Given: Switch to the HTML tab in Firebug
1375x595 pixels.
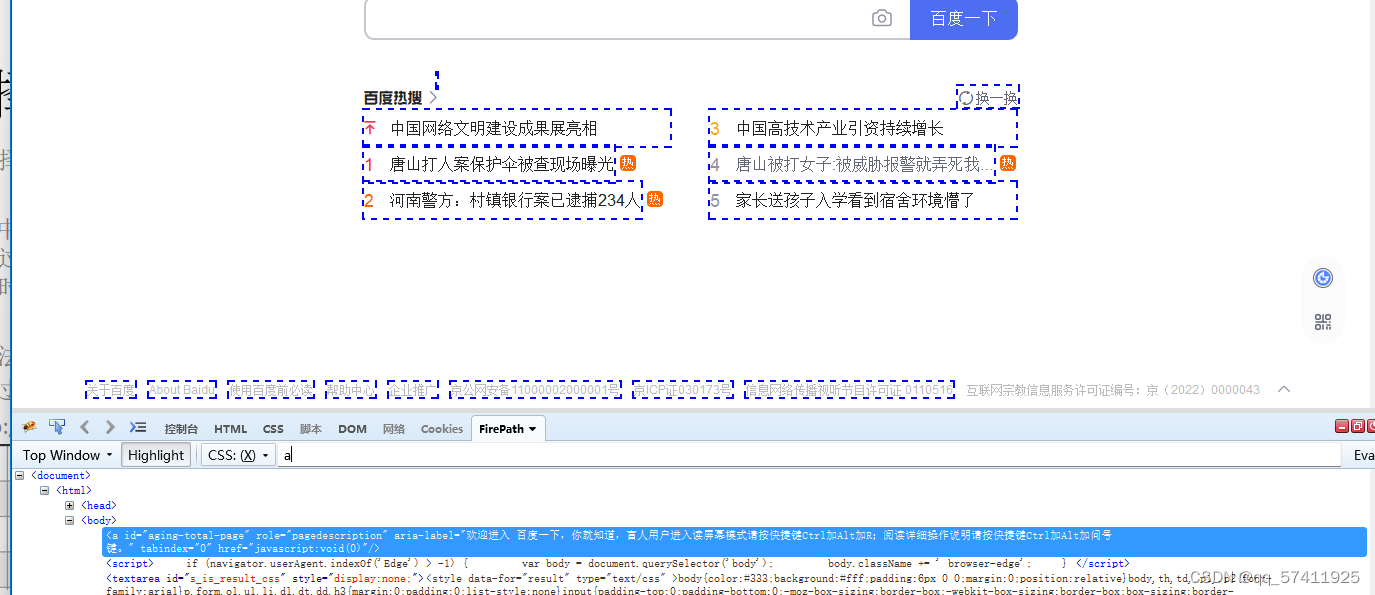Looking at the screenshot, I should click(230, 428).
